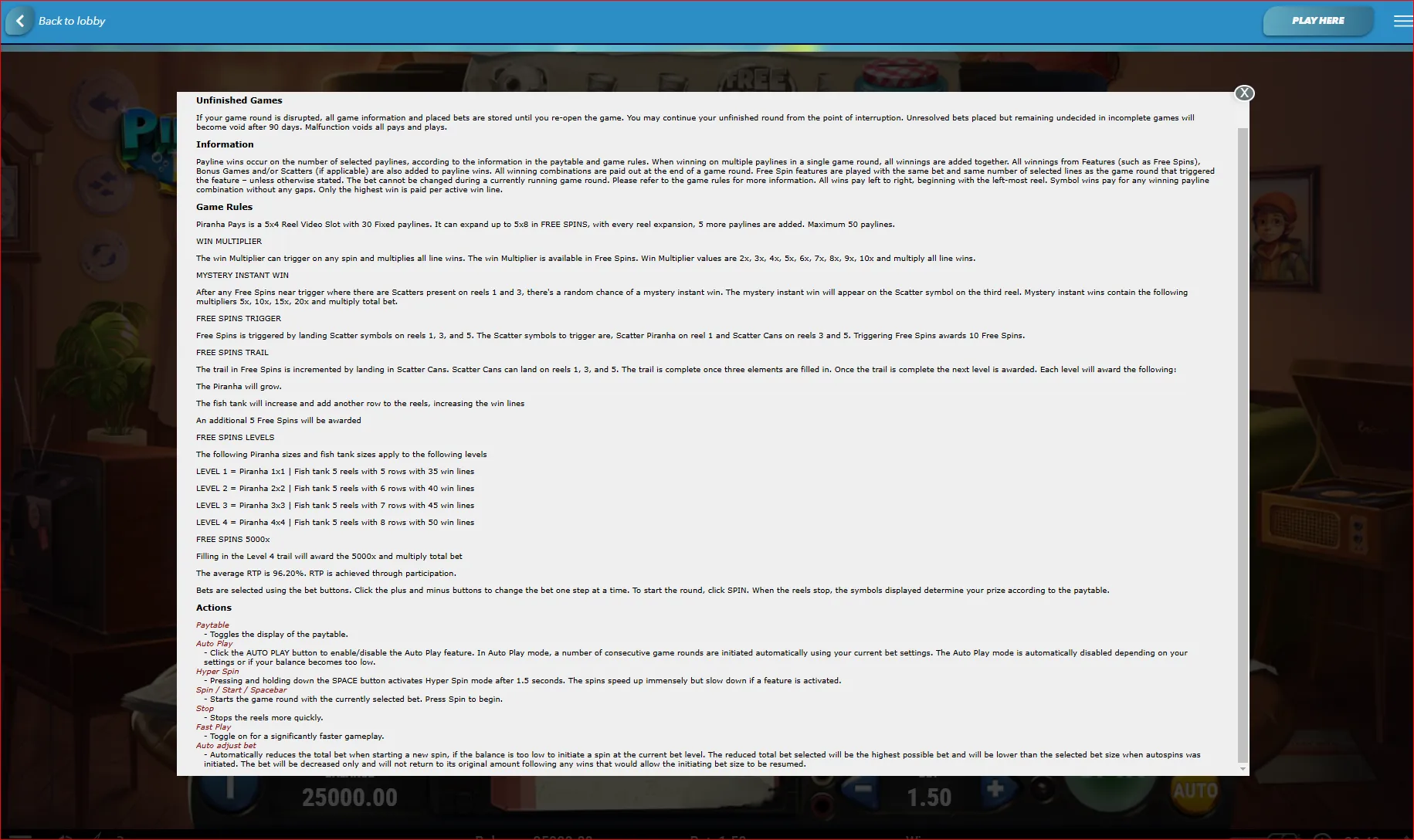Click the Game Rules heading

[224, 207]
